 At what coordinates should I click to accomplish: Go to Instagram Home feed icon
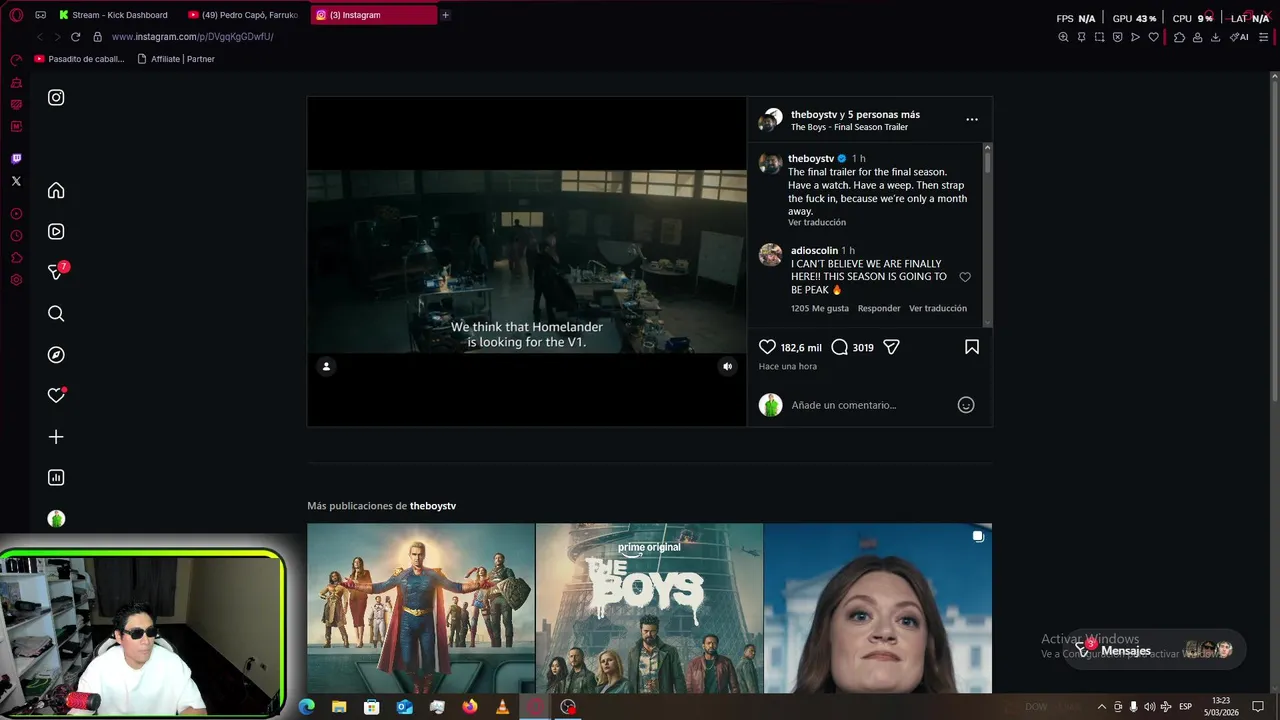click(56, 190)
